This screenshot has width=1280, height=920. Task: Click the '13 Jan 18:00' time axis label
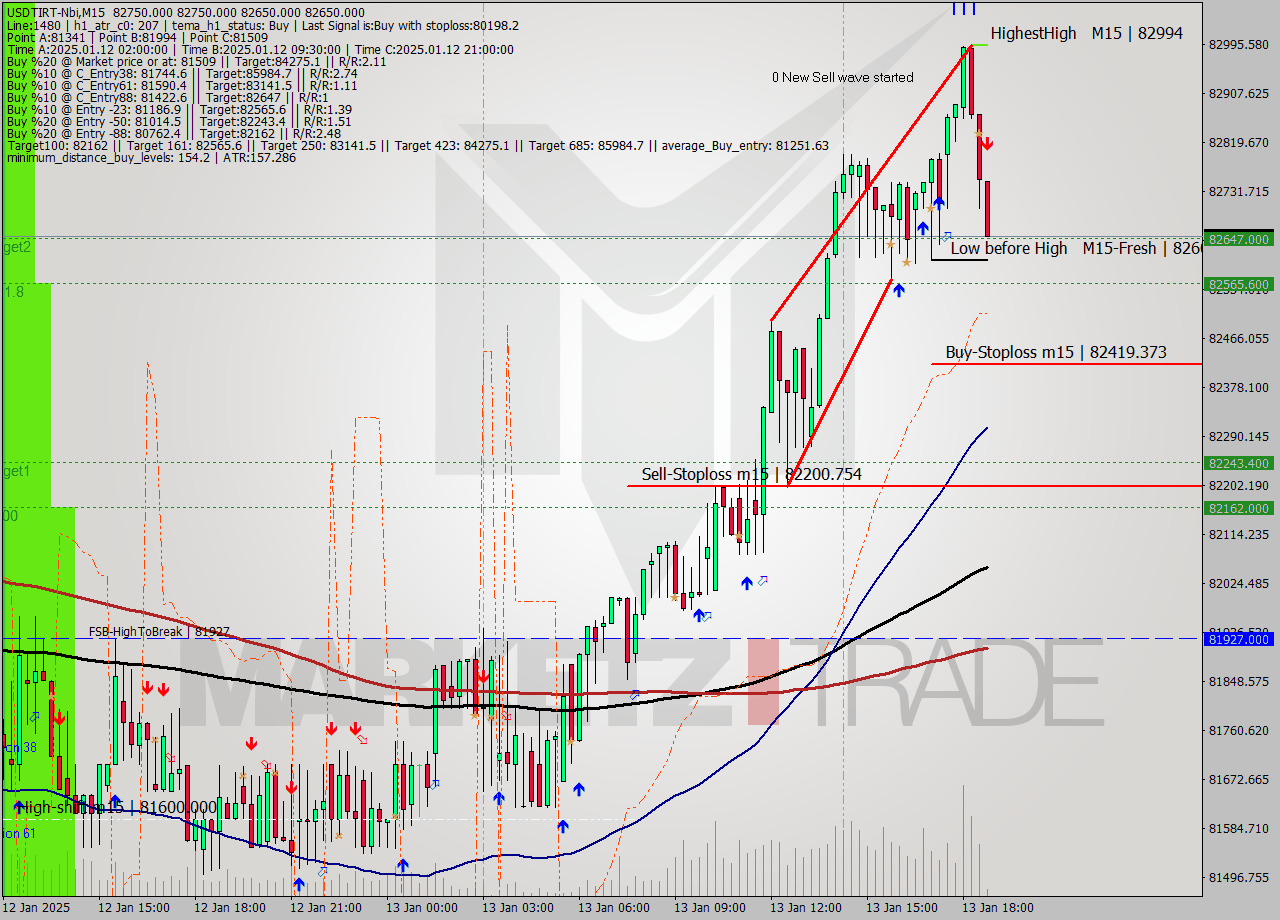[998, 908]
